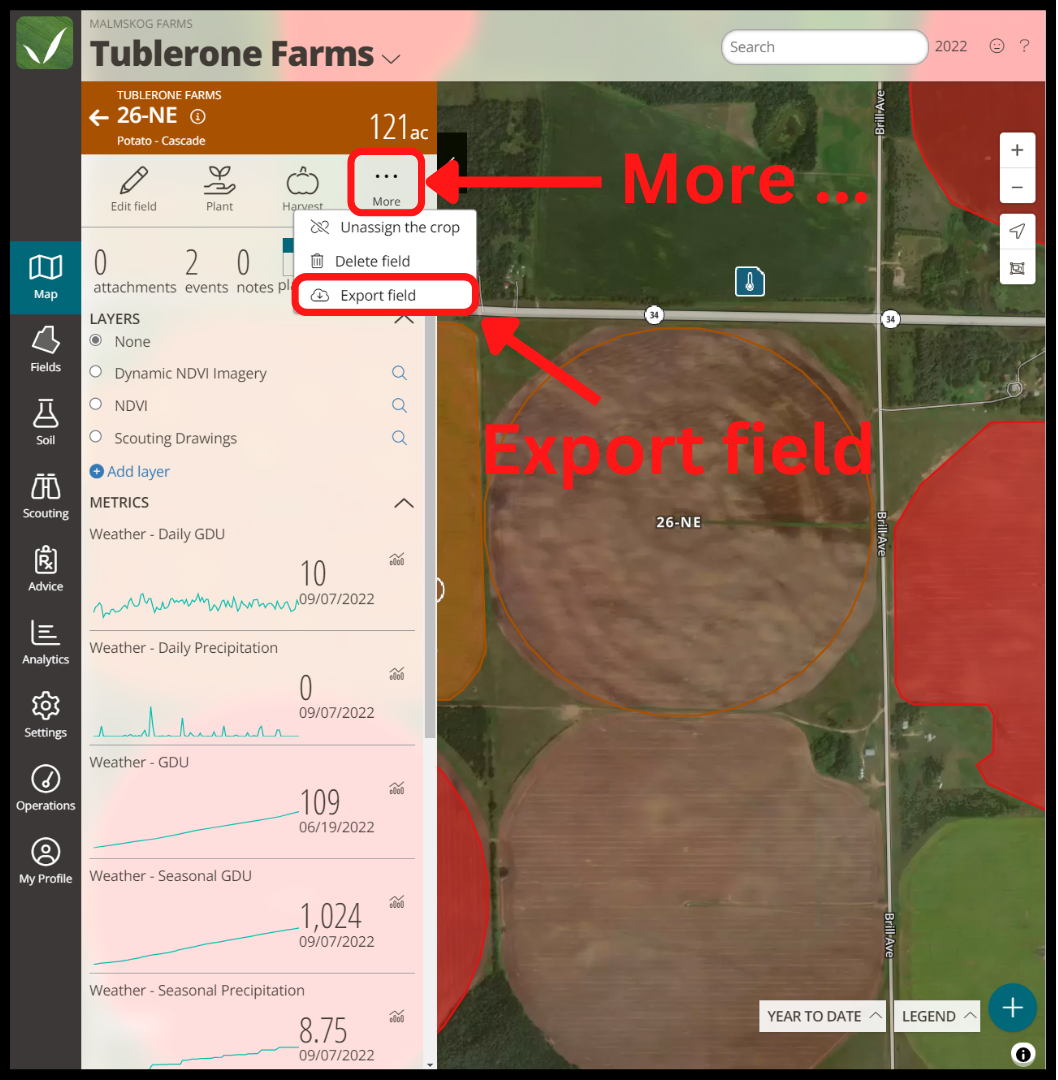Viewport: 1058px width, 1080px height.
Task: Open the help question mark icon
Action: coord(1024,46)
